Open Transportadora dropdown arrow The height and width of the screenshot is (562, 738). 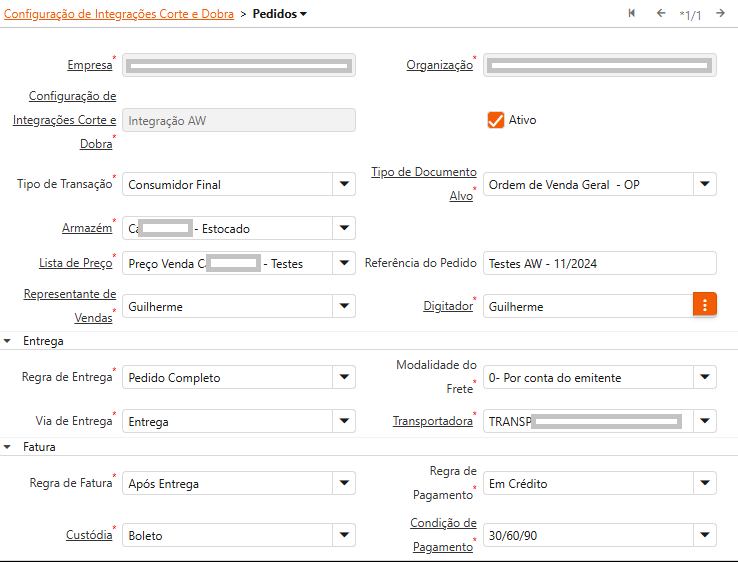(705, 421)
